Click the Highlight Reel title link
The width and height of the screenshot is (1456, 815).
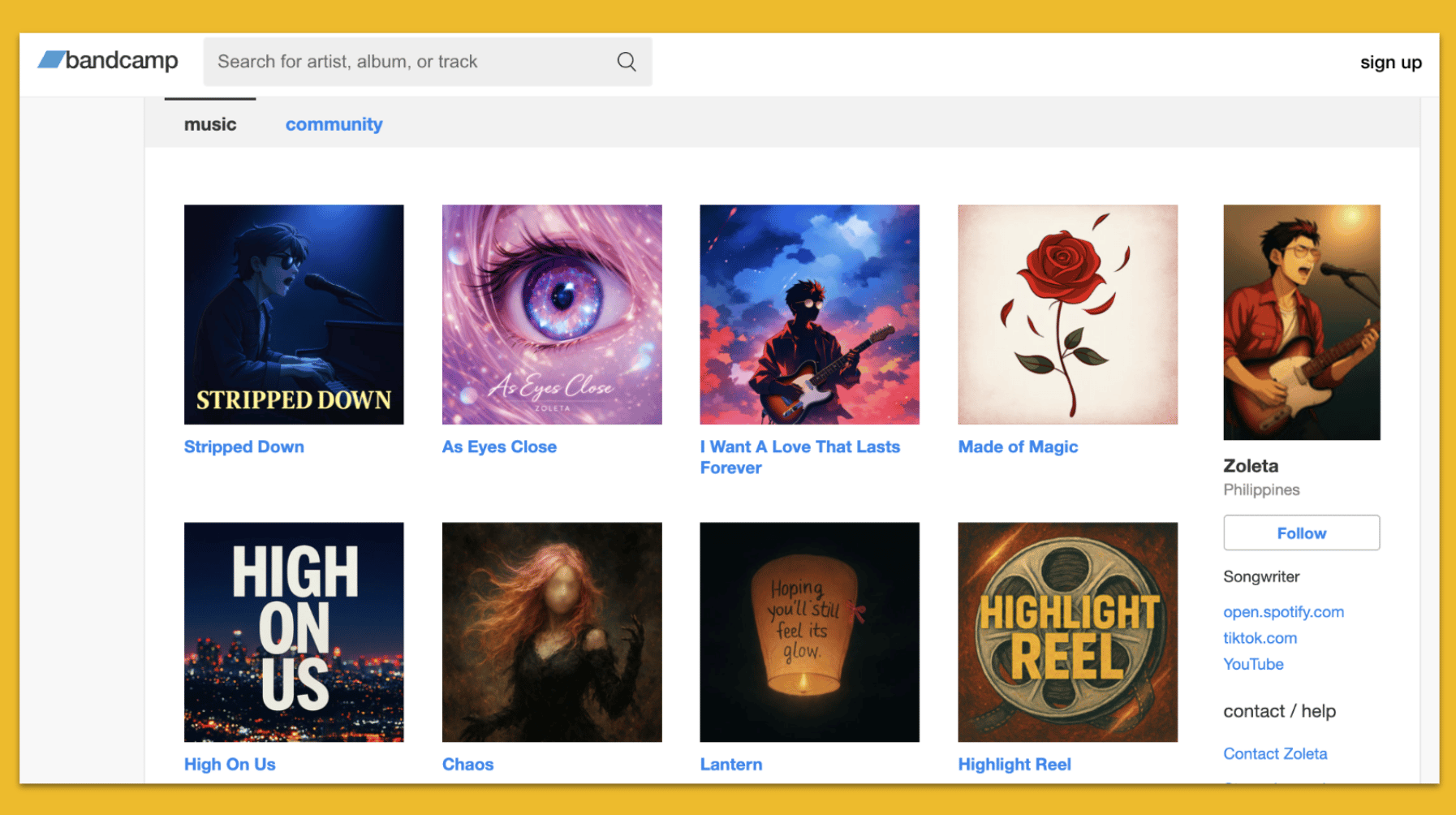1014,764
